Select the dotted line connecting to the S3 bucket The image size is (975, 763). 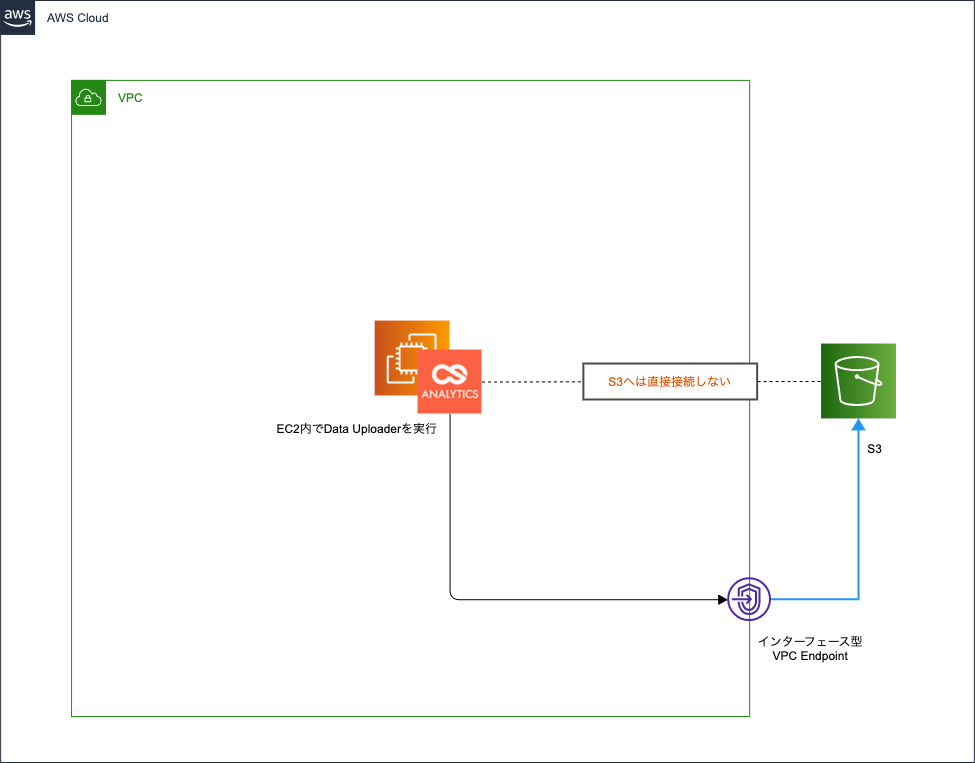coord(790,381)
